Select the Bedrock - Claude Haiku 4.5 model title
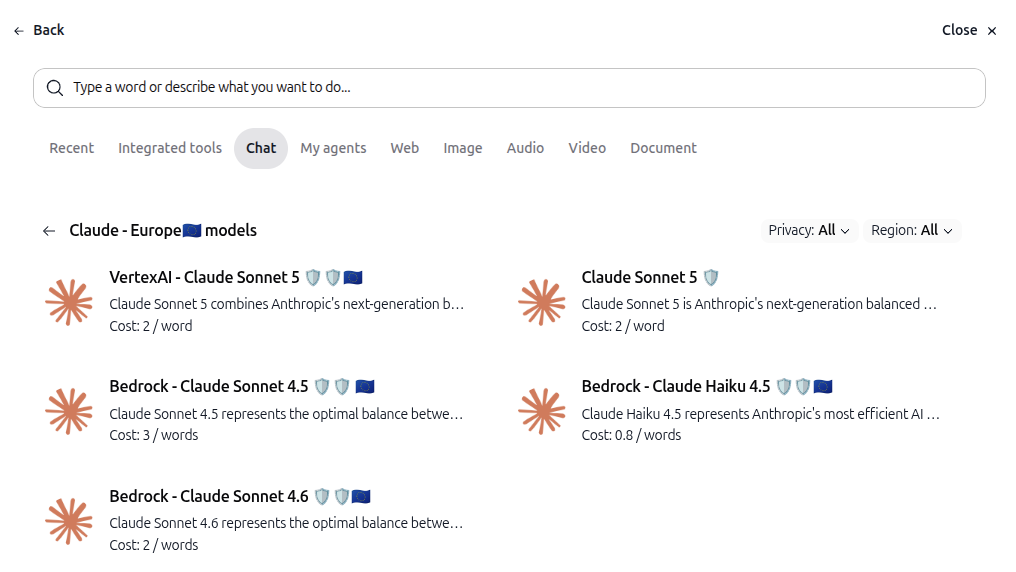The height and width of the screenshot is (572, 1016). click(676, 387)
